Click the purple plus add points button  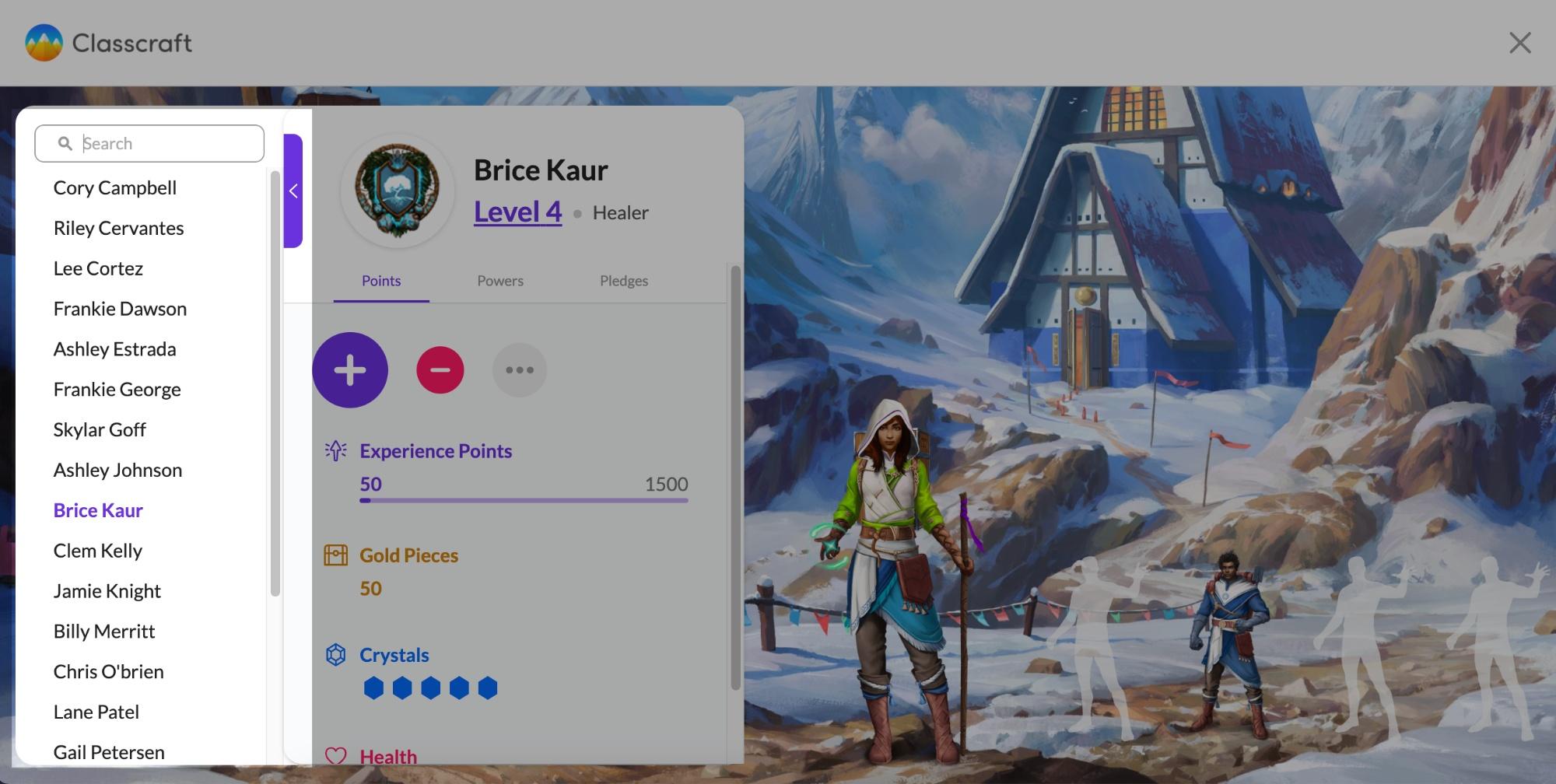pyautogui.click(x=350, y=370)
